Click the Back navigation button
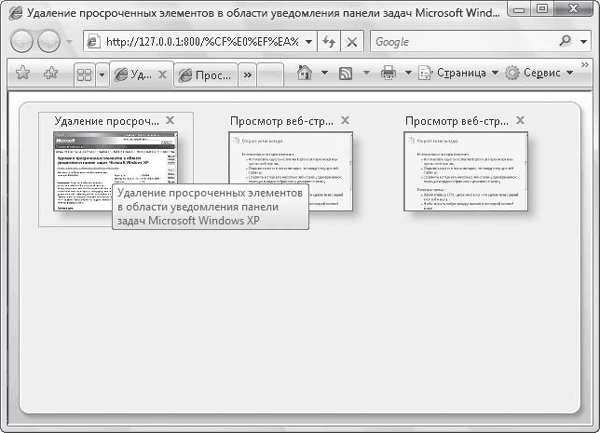The width and height of the screenshot is (600, 433). pyautogui.click(x=21, y=41)
